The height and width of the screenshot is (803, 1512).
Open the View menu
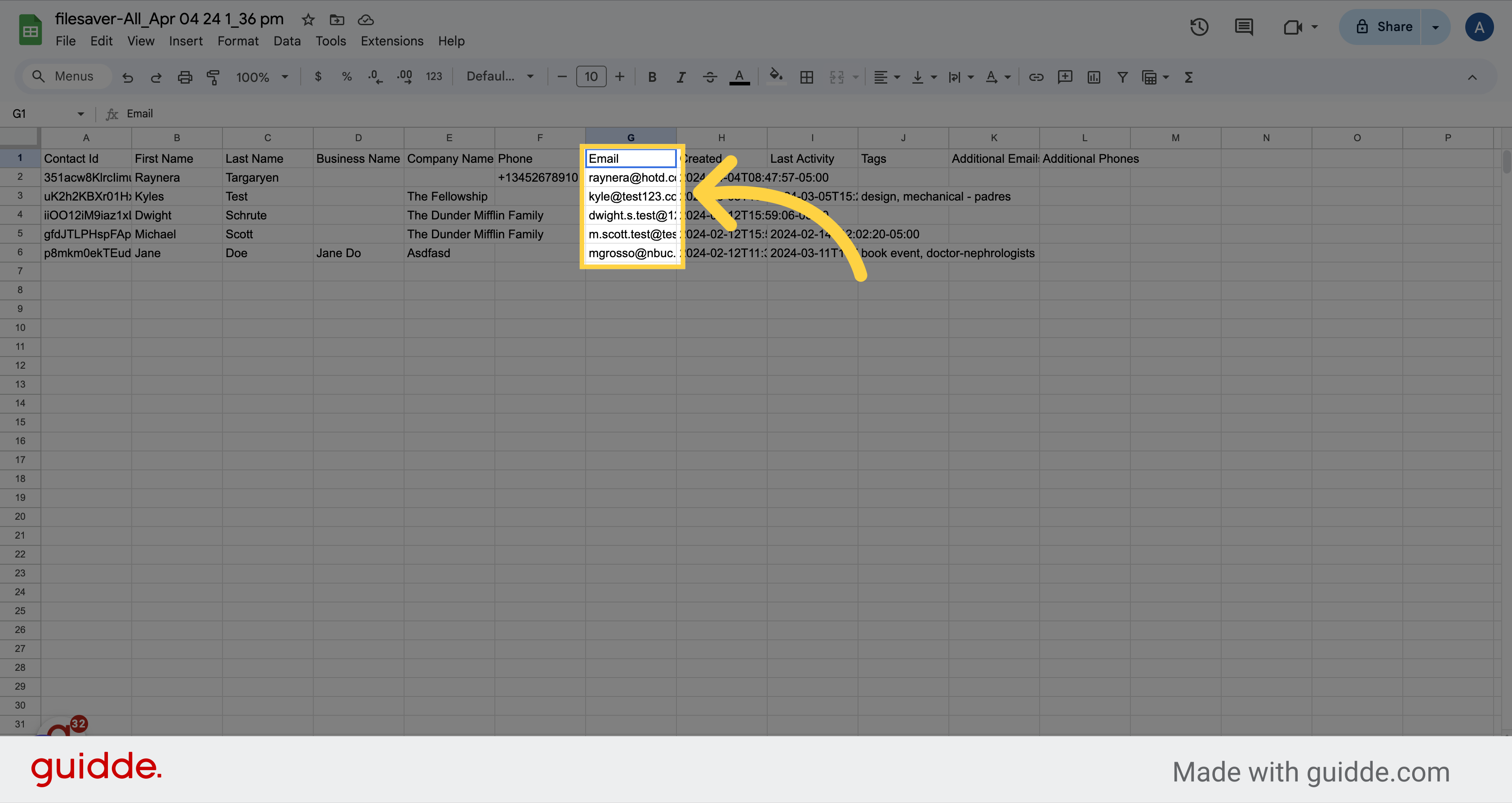(x=141, y=41)
